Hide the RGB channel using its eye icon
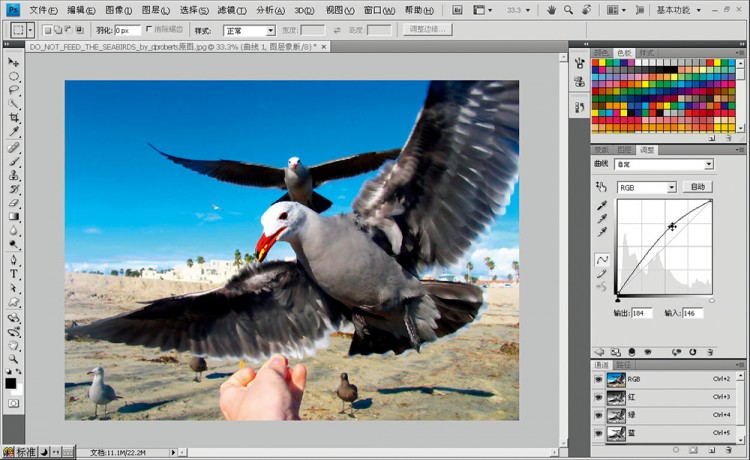Screen dimensions: 750x460 pos(598,379)
